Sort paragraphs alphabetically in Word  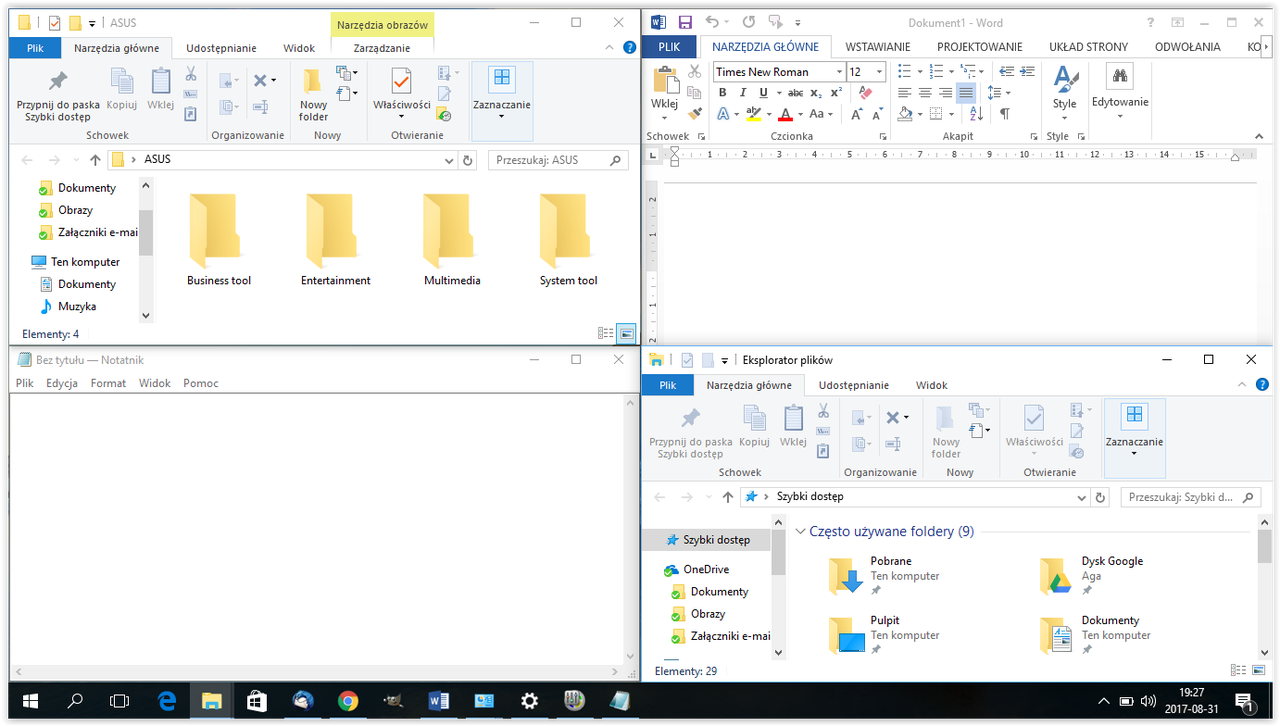977,114
